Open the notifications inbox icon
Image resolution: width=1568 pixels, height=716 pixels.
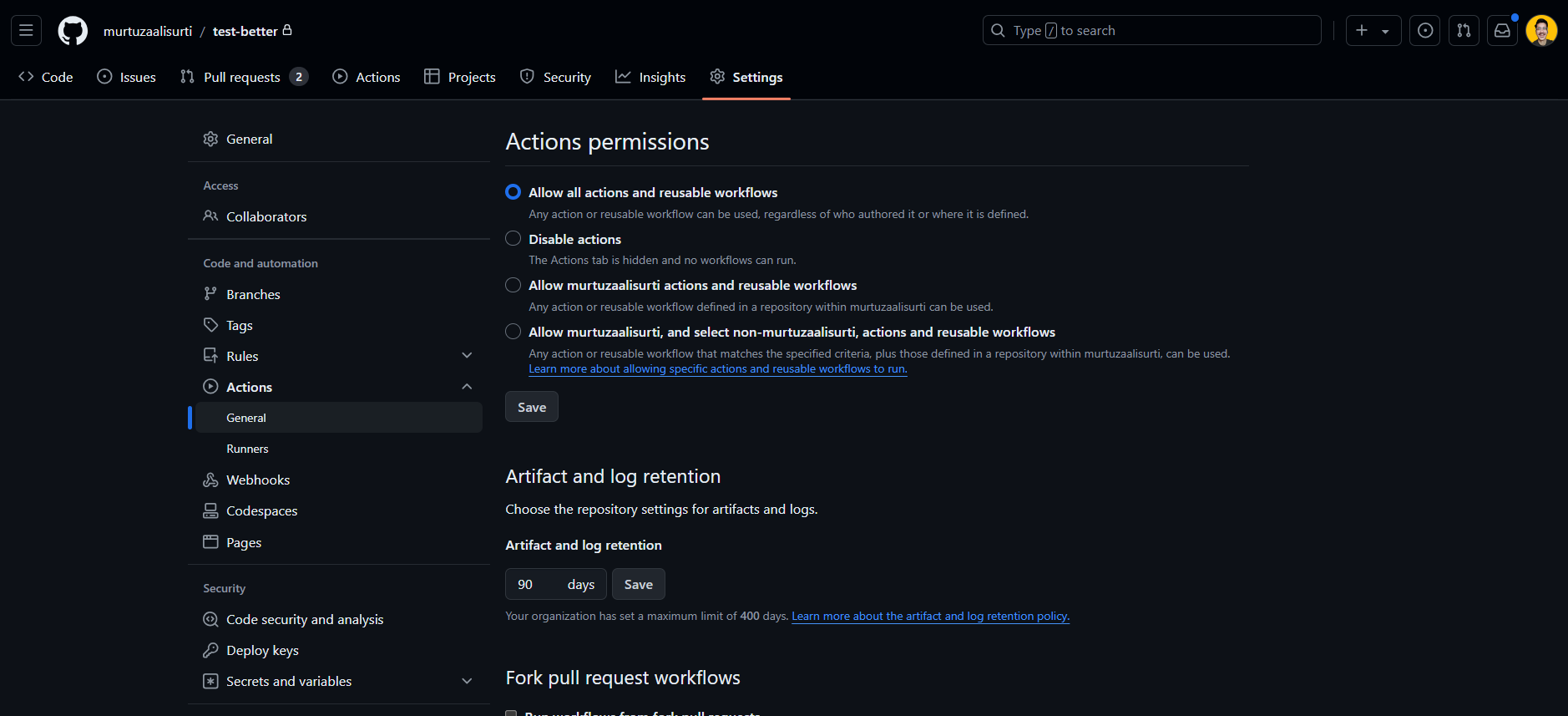click(1502, 31)
